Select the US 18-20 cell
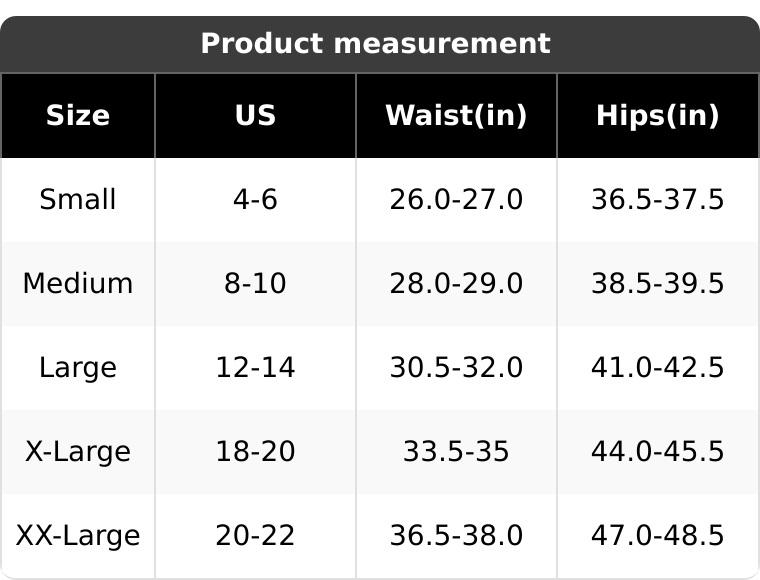 point(255,452)
